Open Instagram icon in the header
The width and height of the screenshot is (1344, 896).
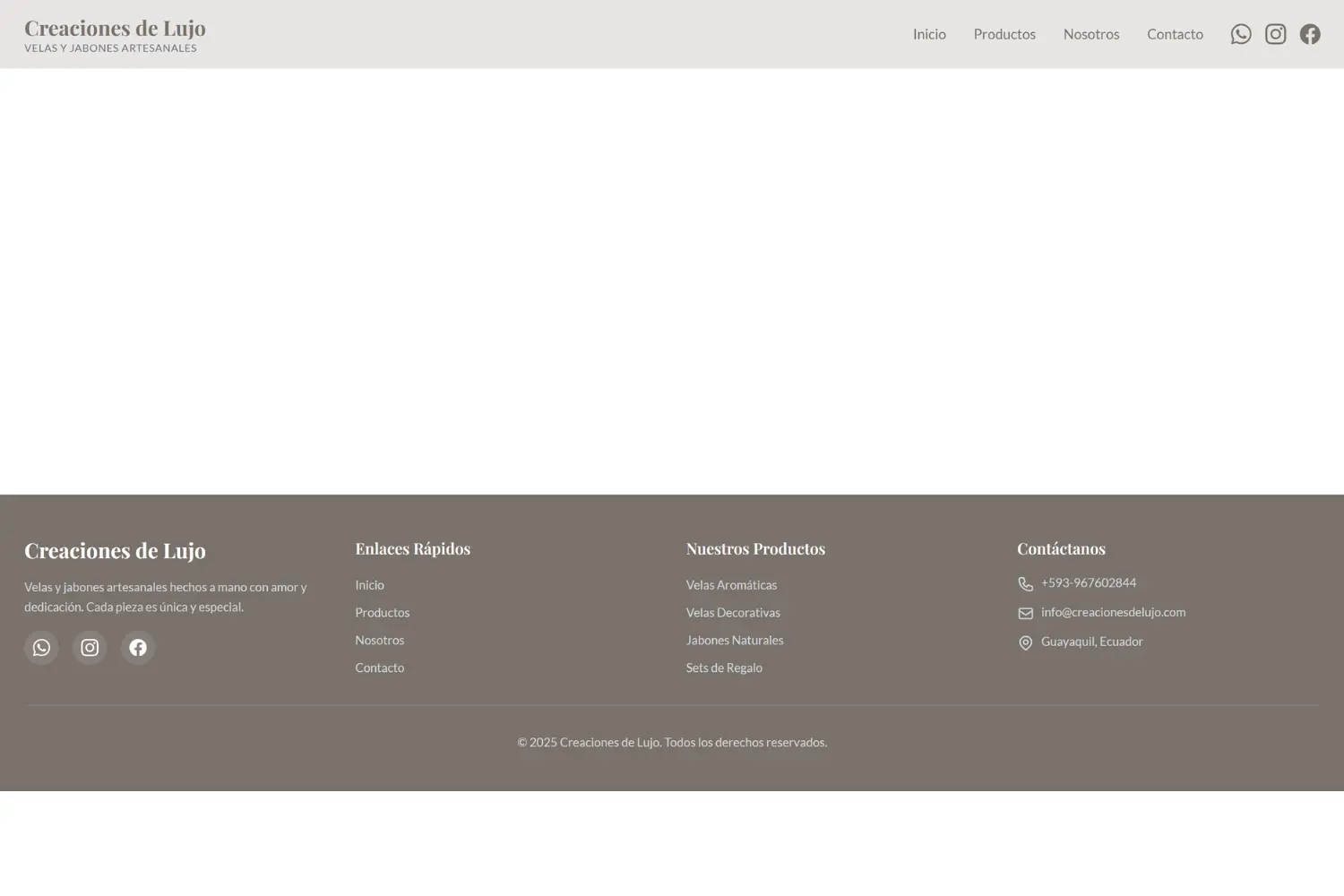pos(1275,34)
